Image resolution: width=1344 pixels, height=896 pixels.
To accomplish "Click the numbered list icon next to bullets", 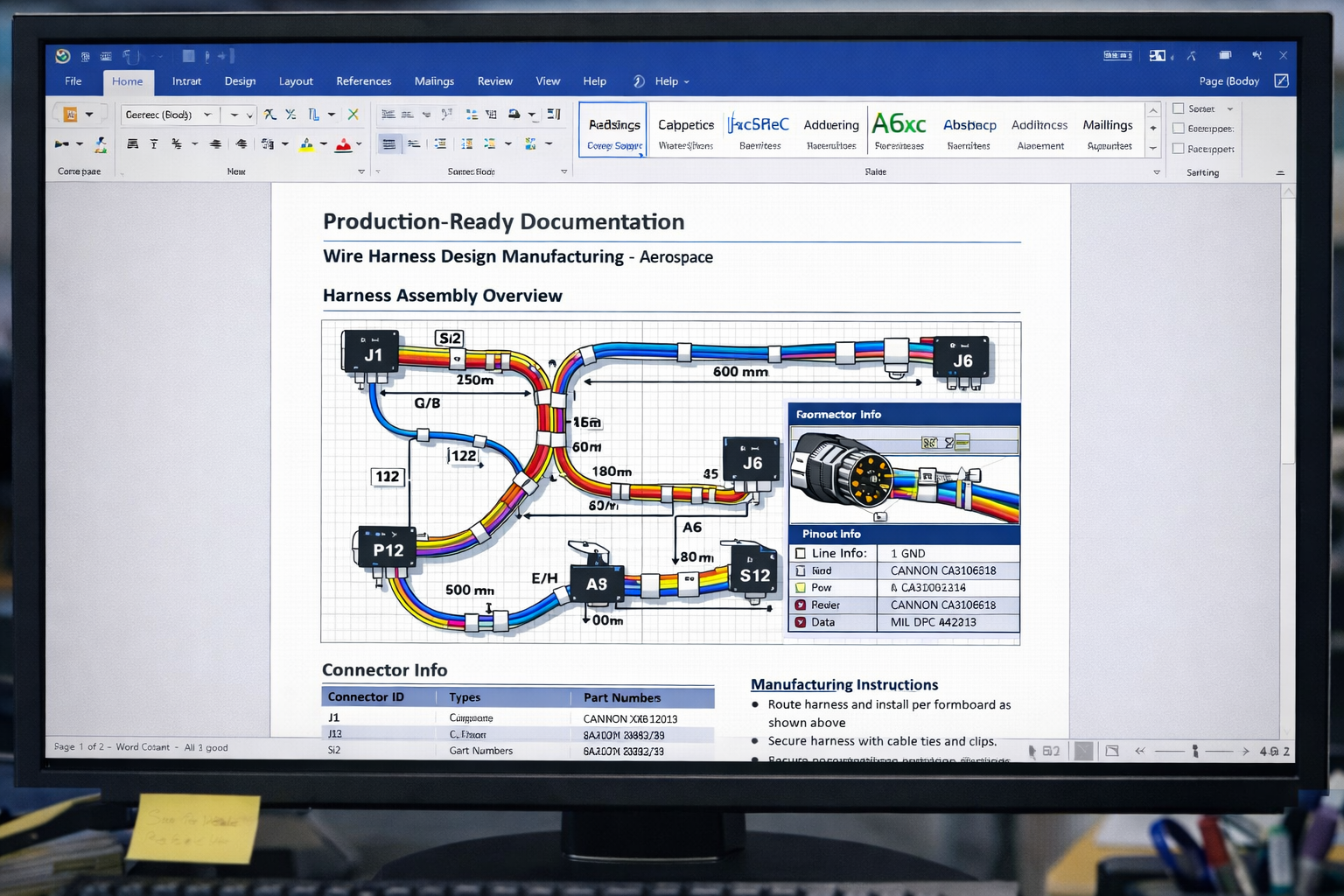I will [x=408, y=115].
